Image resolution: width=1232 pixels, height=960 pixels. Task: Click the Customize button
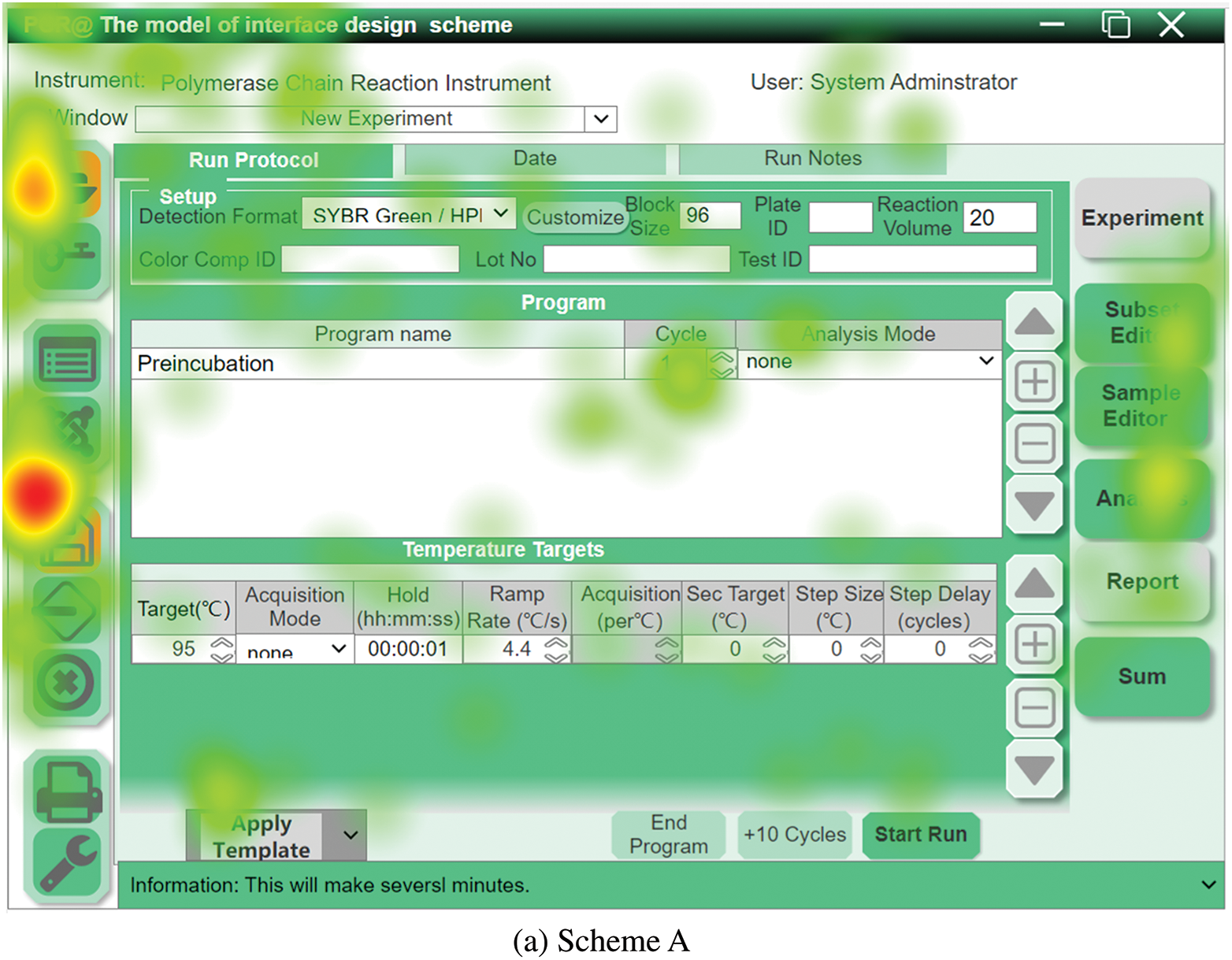pos(574,217)
